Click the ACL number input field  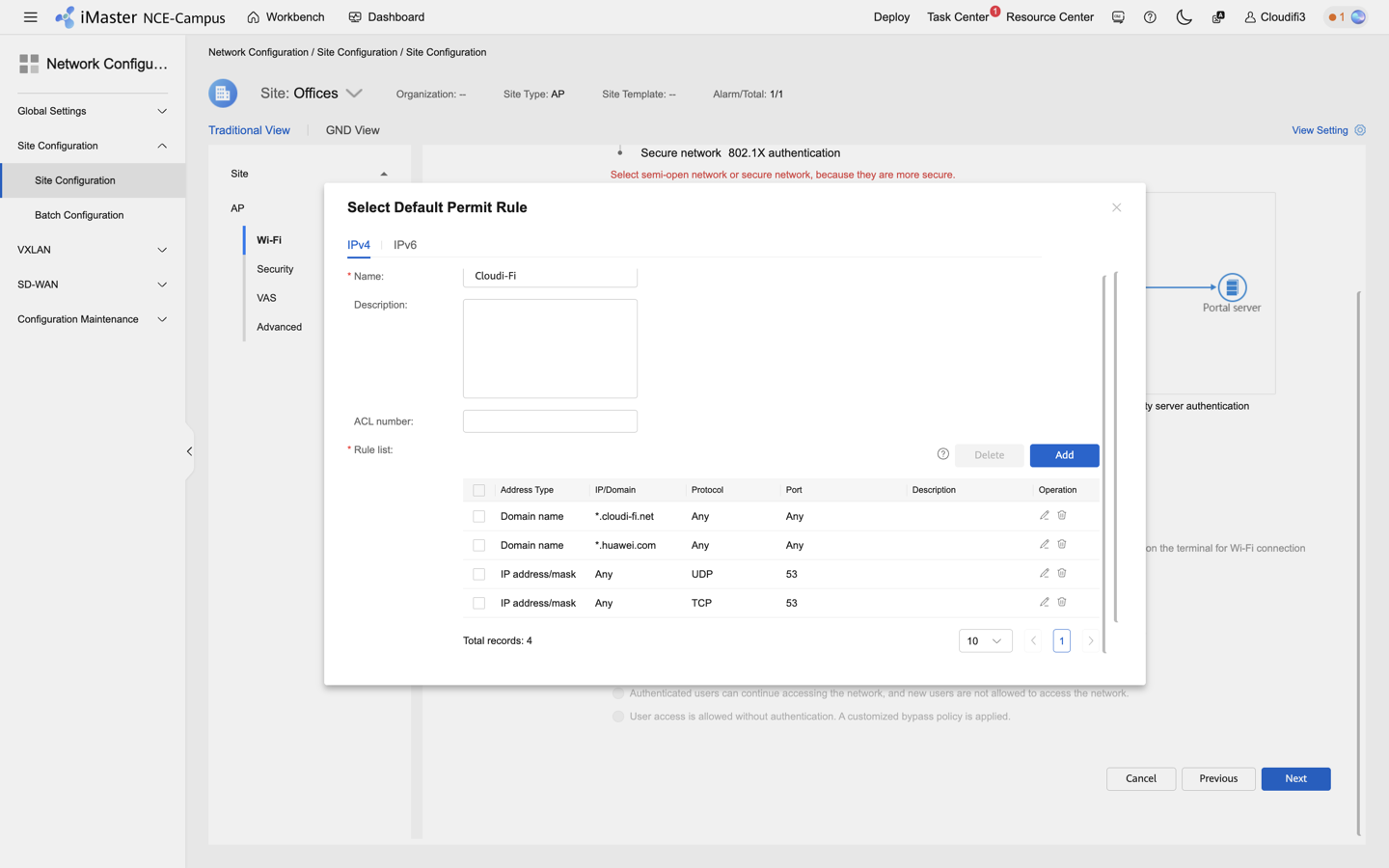pyautogui.click(x=550, y=420)
